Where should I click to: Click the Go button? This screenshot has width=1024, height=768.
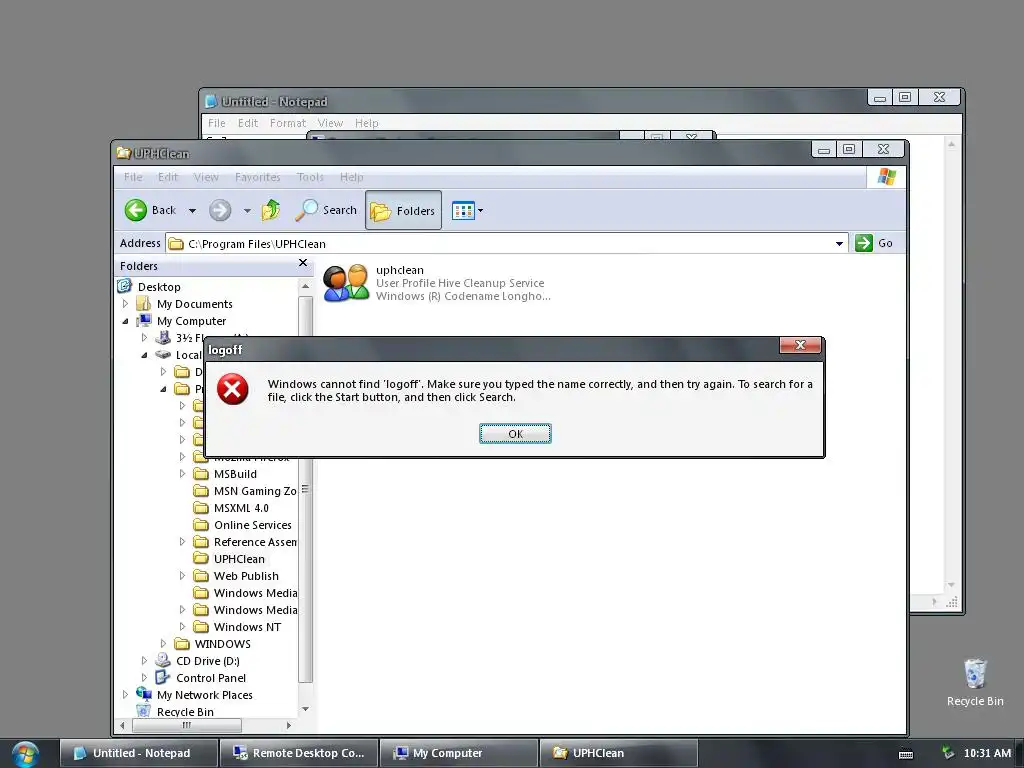click(x=874, y=243)
